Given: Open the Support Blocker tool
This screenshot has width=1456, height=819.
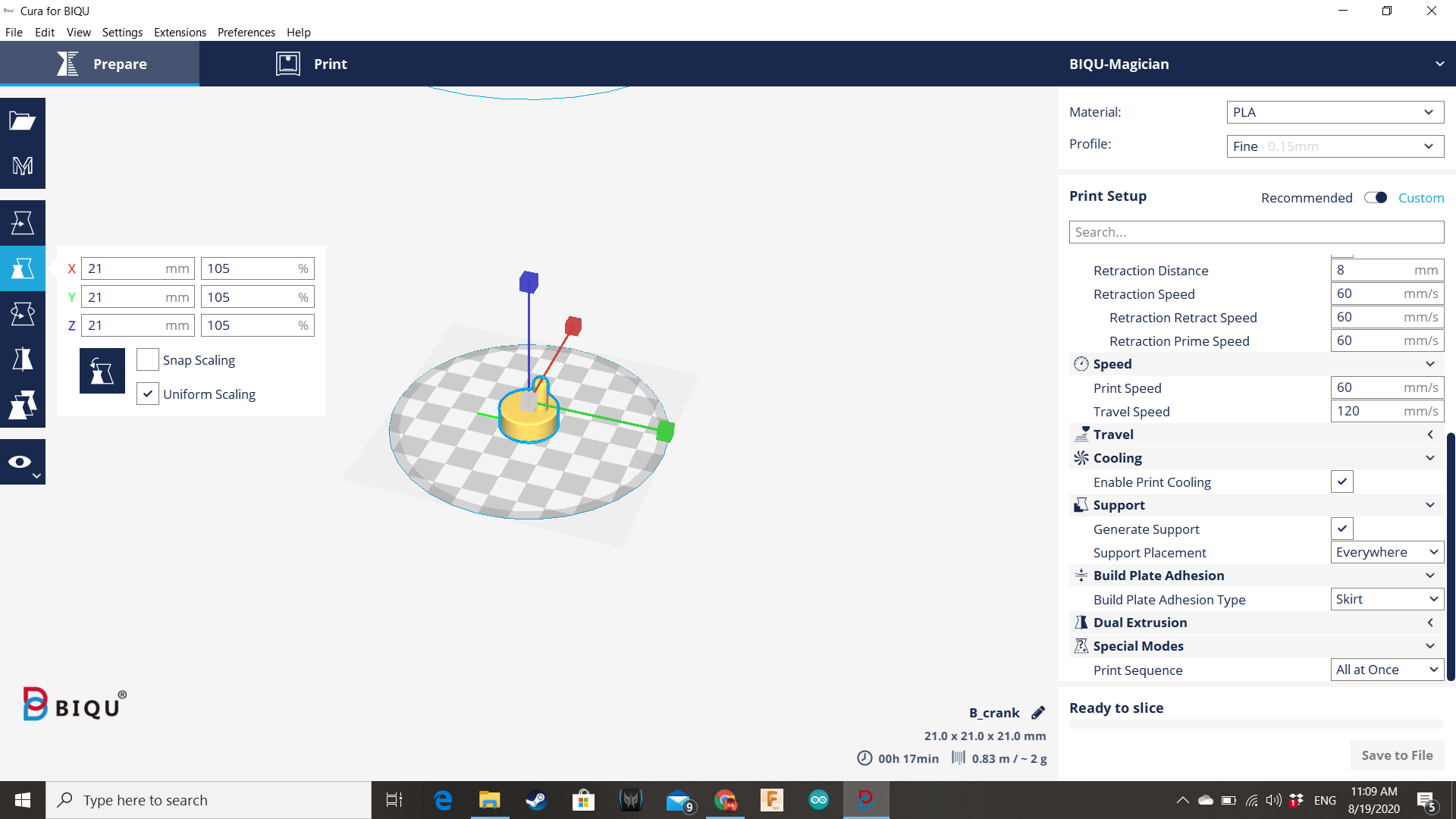Looking at the screenshot, I should 22,405.
